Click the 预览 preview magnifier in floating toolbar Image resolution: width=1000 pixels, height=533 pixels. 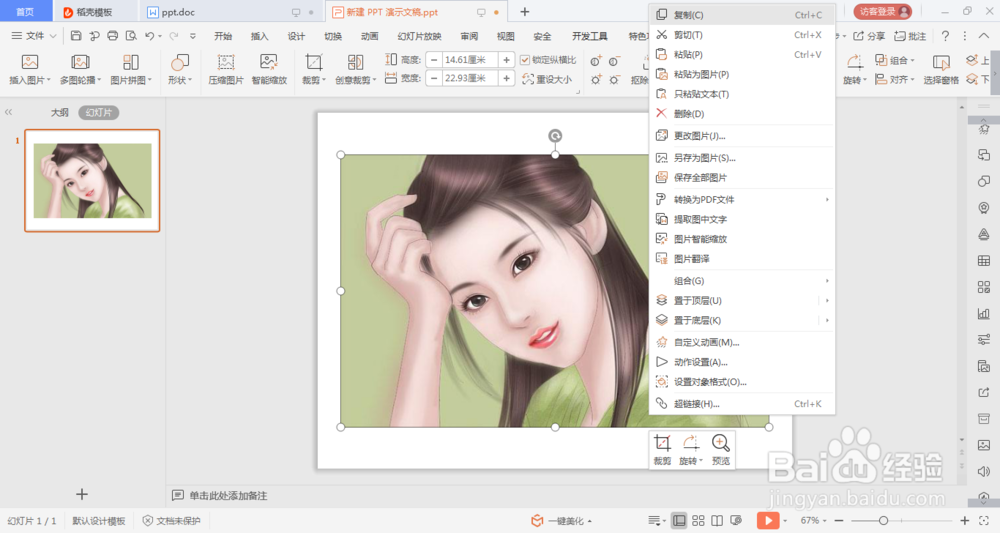point(721,449)
